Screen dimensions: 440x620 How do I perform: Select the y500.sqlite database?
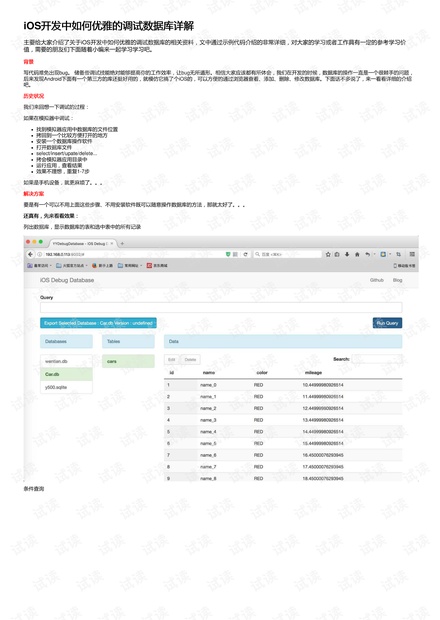coord(66,387)
